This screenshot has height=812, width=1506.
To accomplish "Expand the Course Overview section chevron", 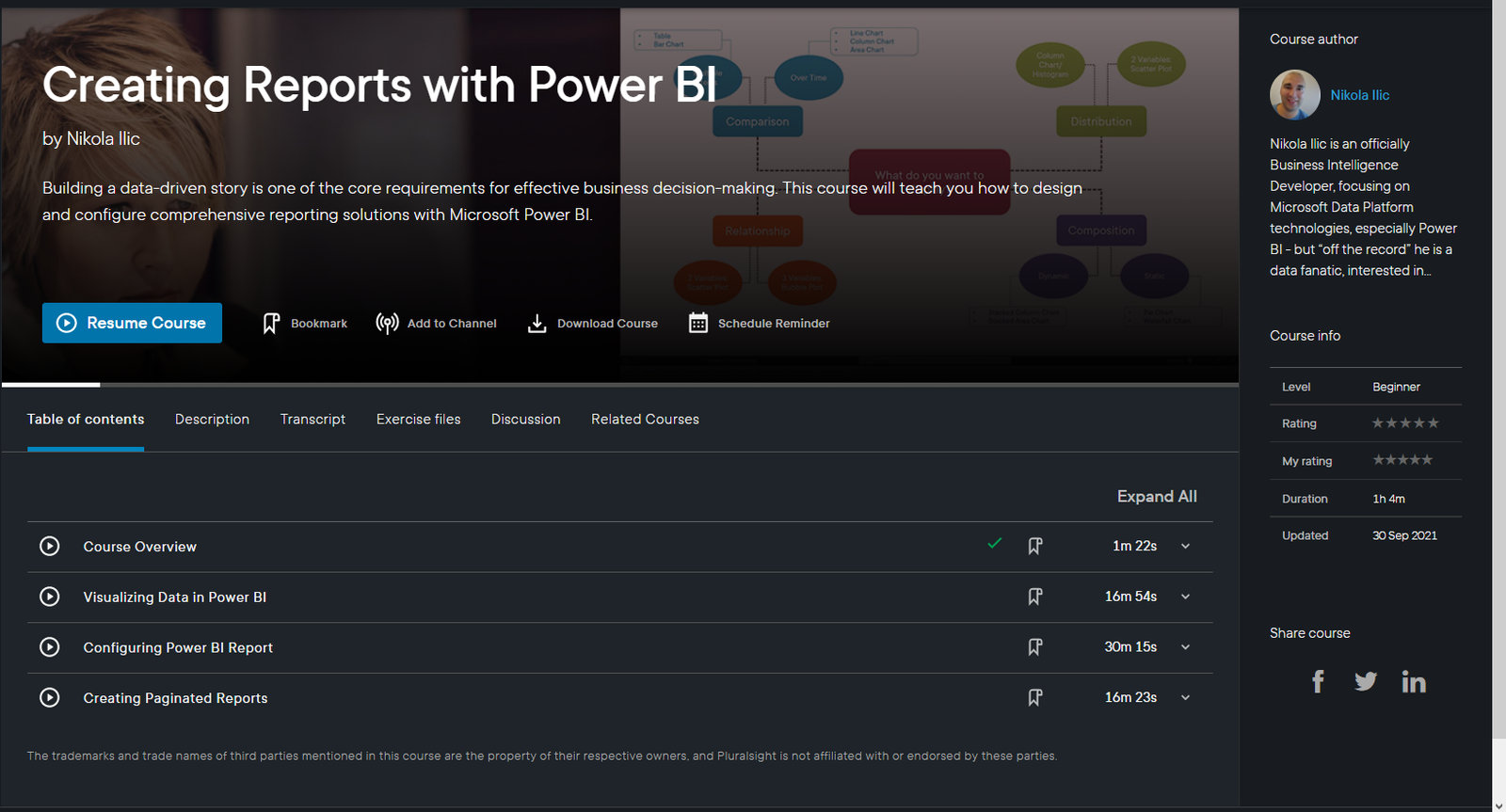I will 1185,547.
